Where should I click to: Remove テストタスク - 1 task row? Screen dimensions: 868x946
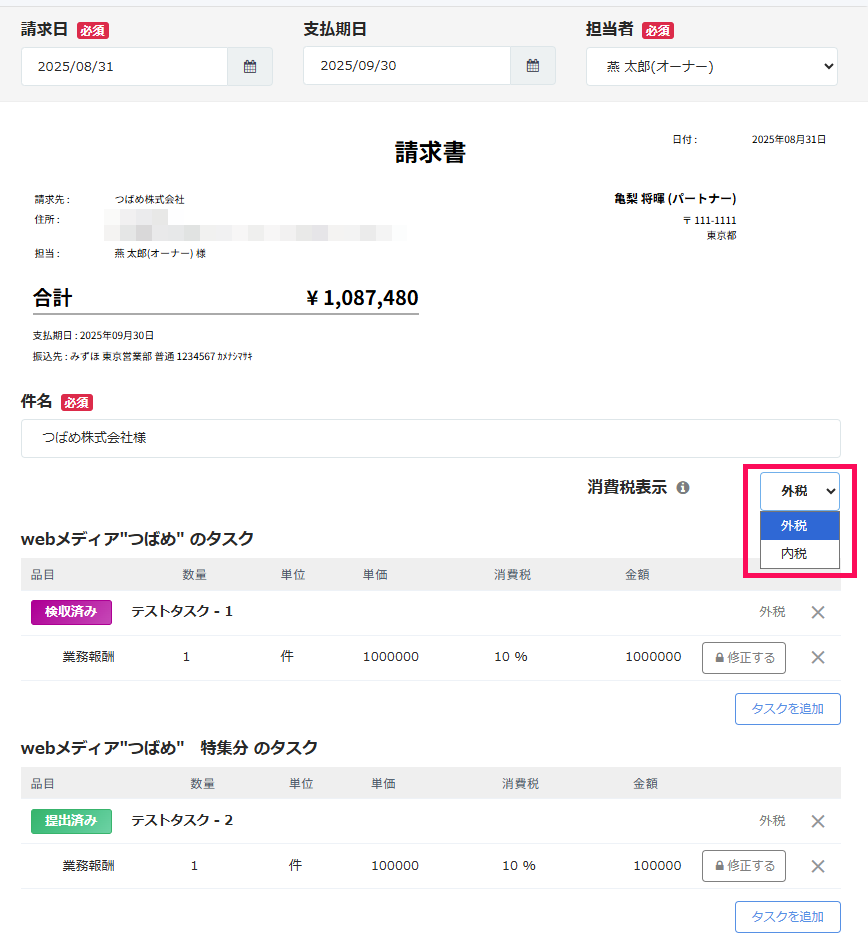818,612
